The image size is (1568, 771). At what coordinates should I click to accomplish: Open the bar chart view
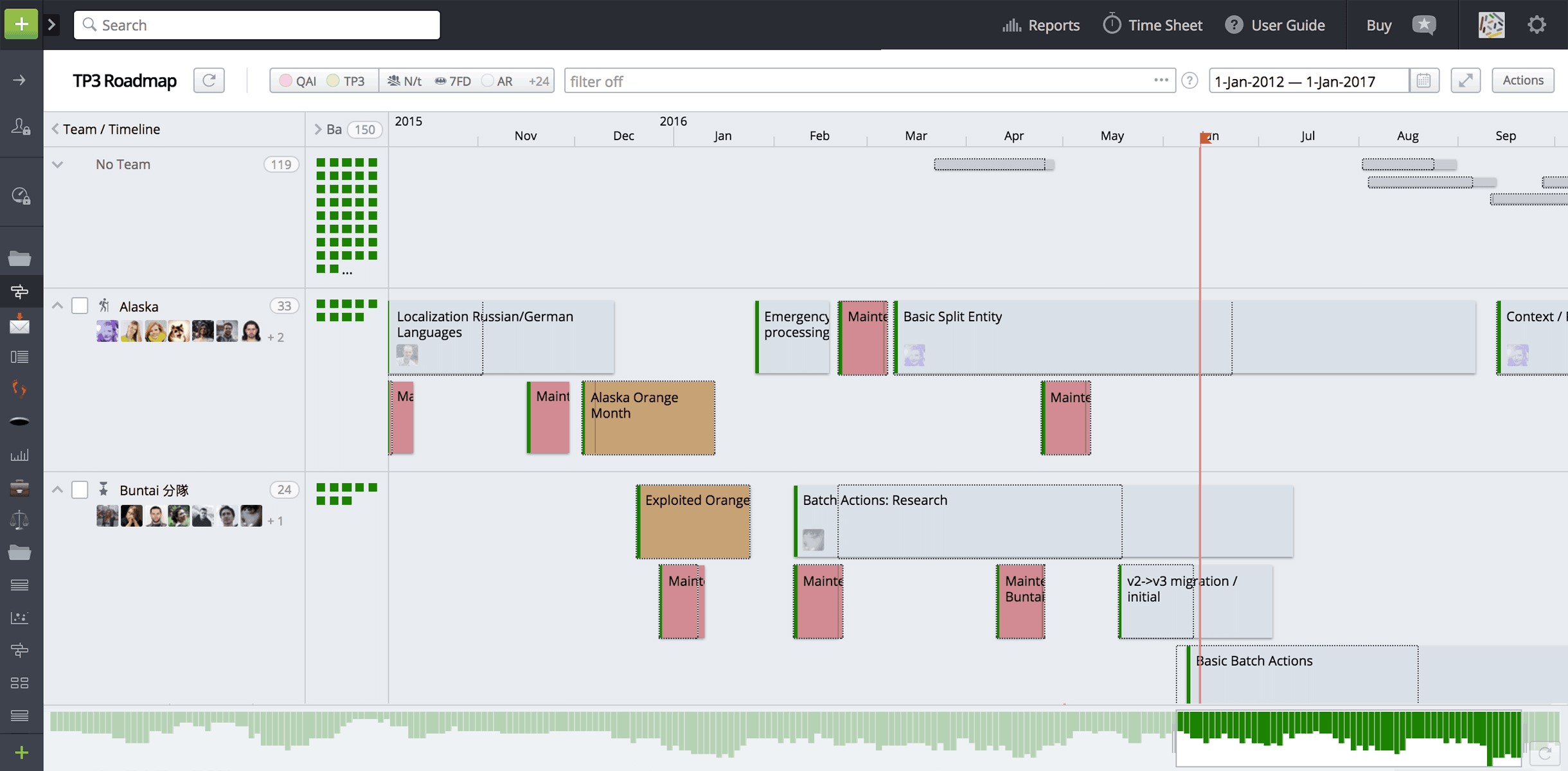(x=20, y=455)
